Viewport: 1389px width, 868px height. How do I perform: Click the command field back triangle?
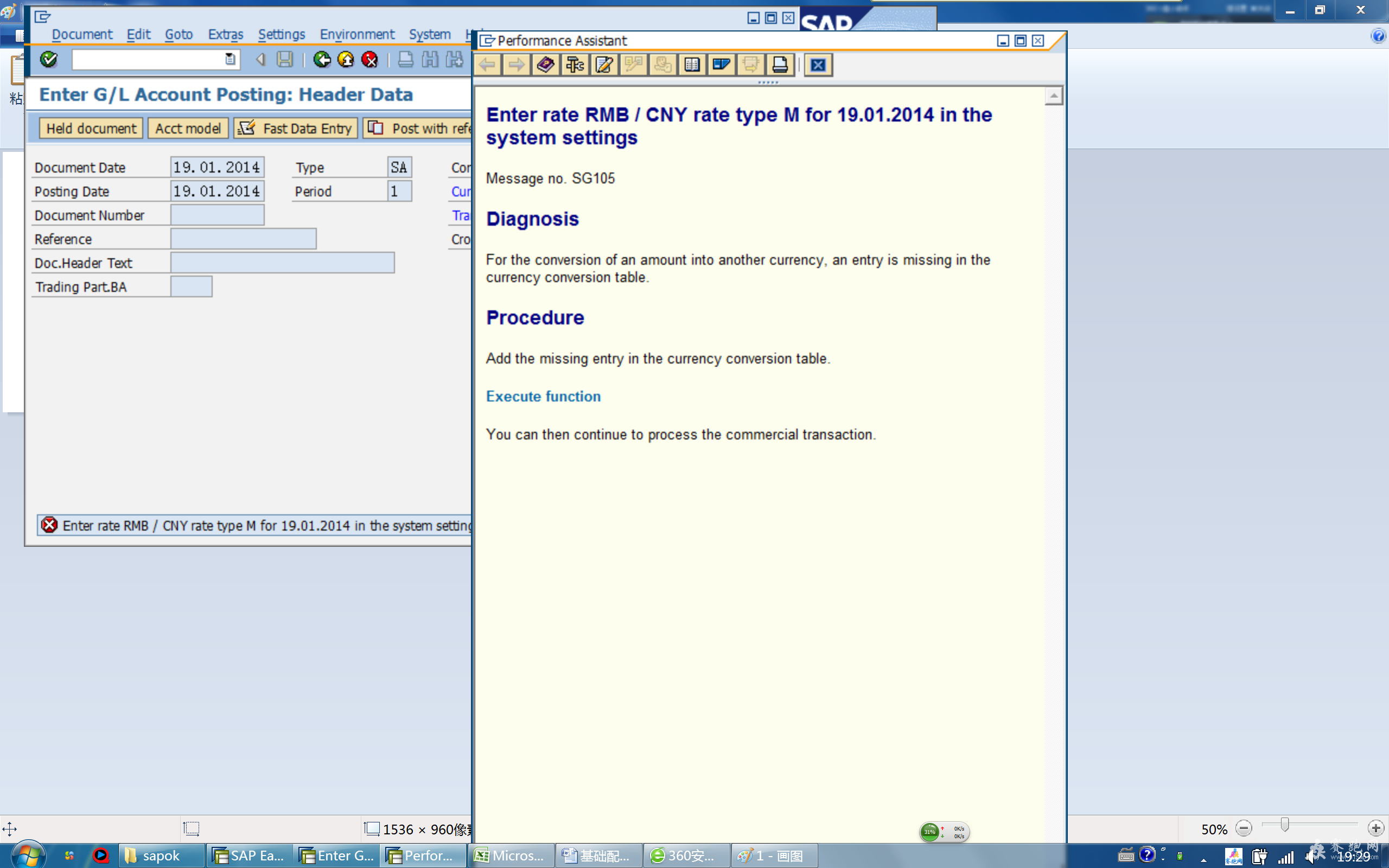click(260, 59)
